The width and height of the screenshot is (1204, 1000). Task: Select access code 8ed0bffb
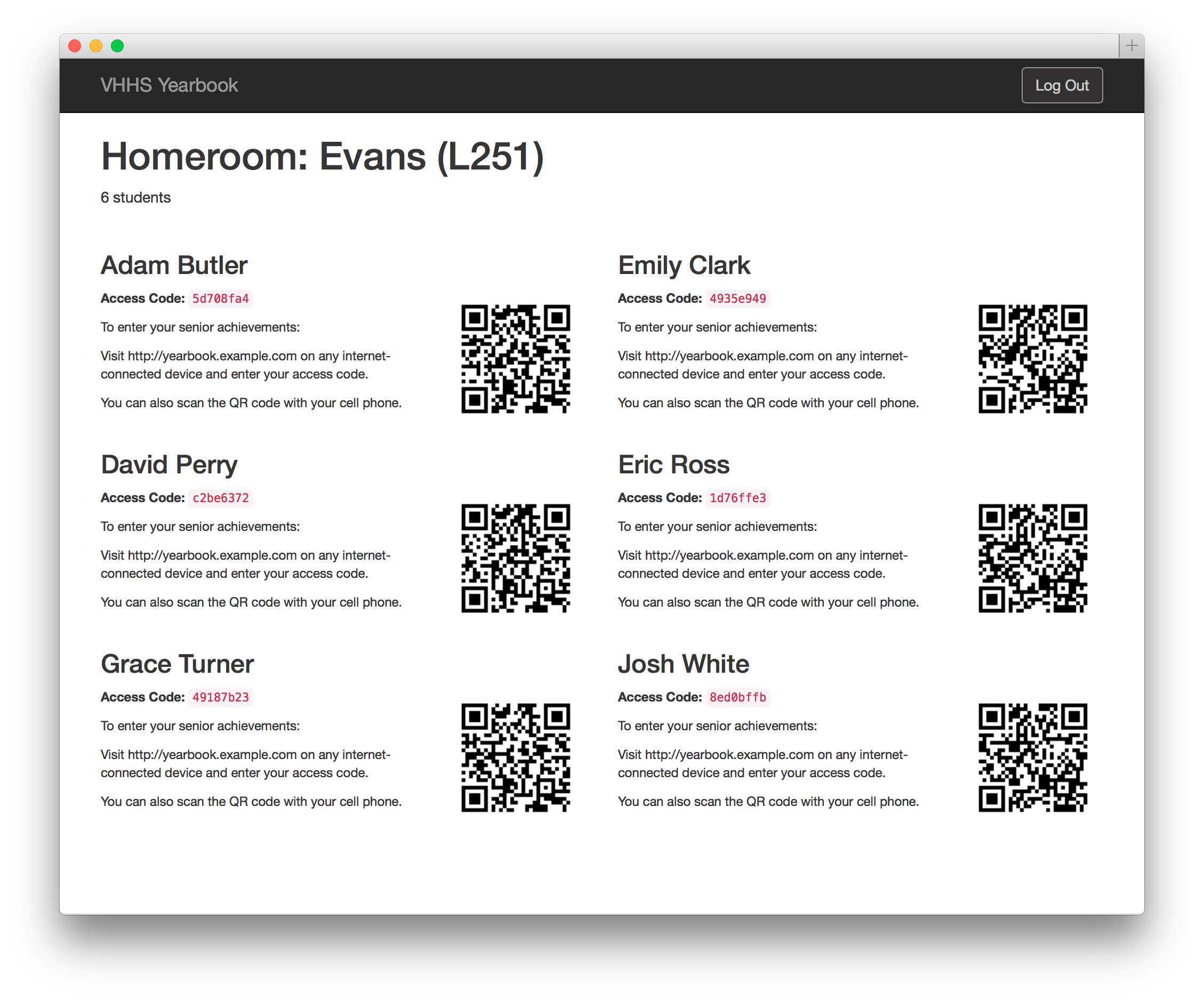(738, 697)
